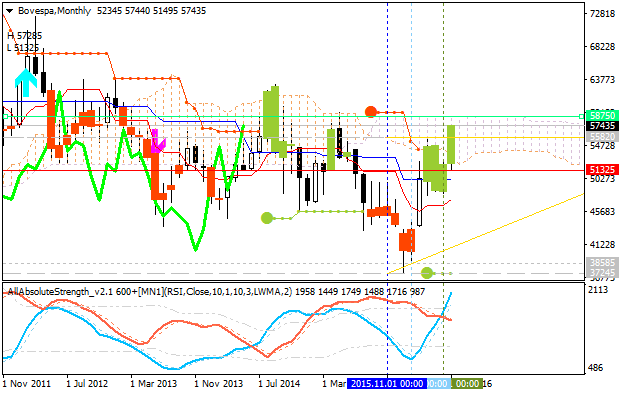Click the 2113 indicator scale value
The image size is (624, 395).
[599, 290]
